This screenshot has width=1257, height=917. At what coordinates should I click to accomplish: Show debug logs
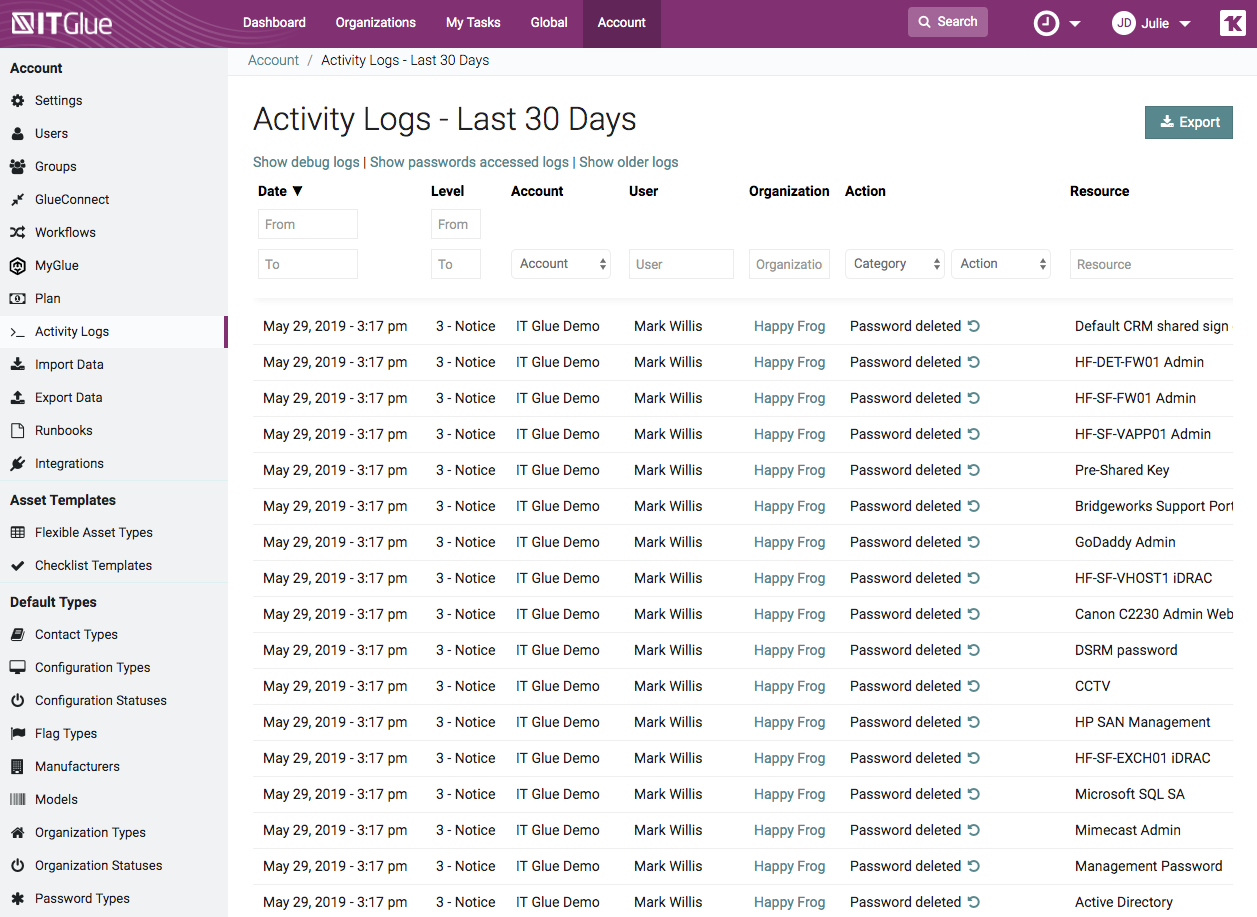coord(305,161)
